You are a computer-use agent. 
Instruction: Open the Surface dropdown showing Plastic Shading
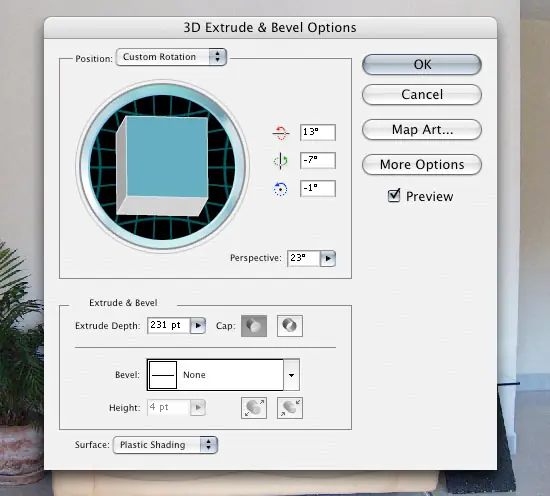click(165, 445)
